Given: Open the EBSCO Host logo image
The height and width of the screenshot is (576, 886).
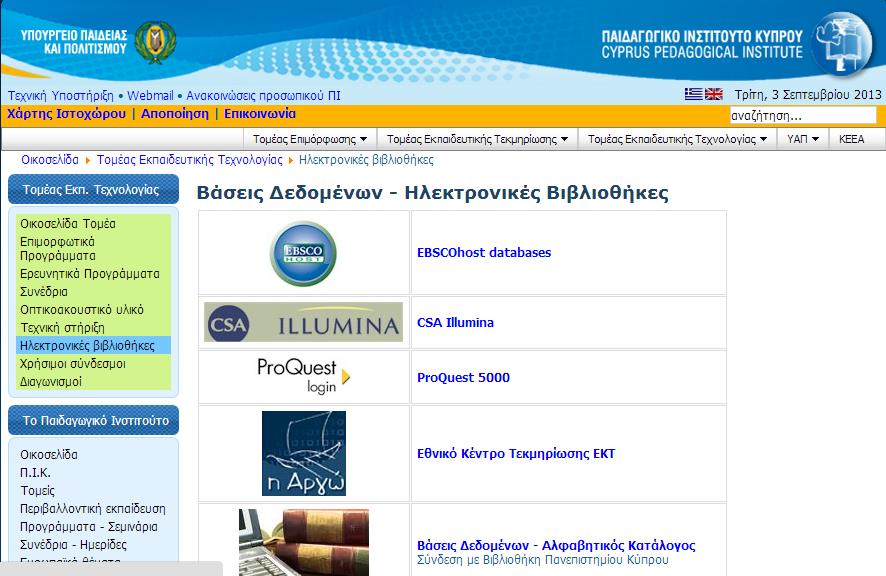Looking at the screenshot, I should tap(303, 253).
